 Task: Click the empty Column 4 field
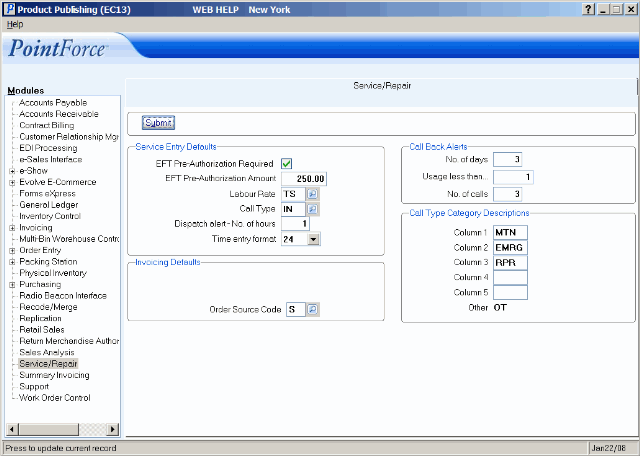511,278
